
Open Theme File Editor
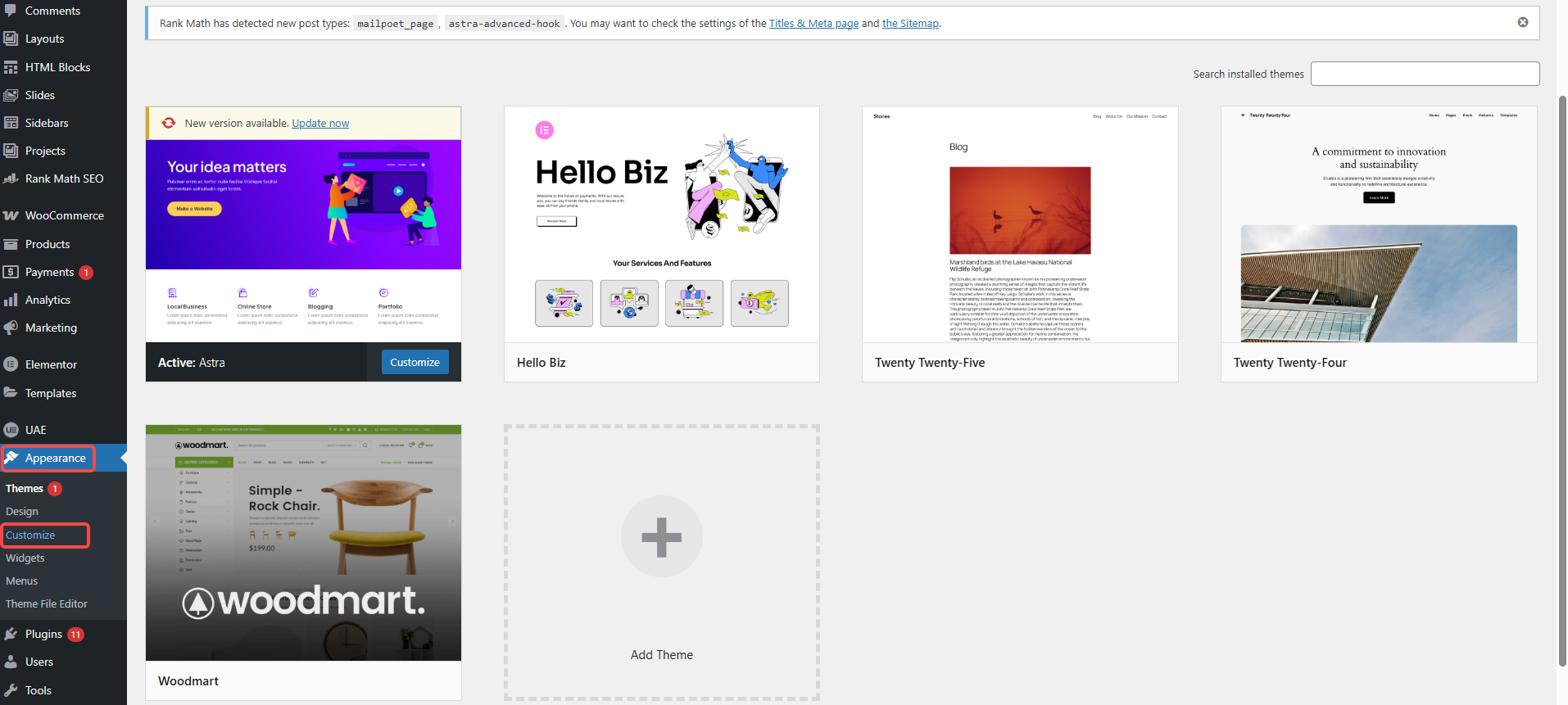pyautogui.click(x=47, y=603)
